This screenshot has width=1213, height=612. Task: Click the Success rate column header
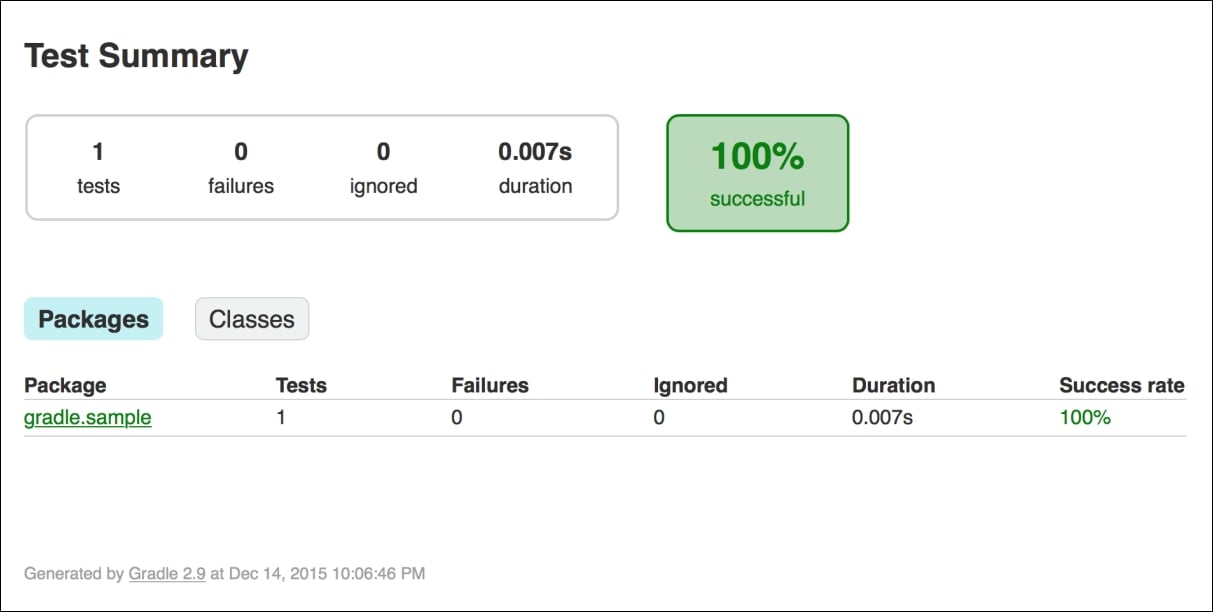click(x=1121, y=385)
